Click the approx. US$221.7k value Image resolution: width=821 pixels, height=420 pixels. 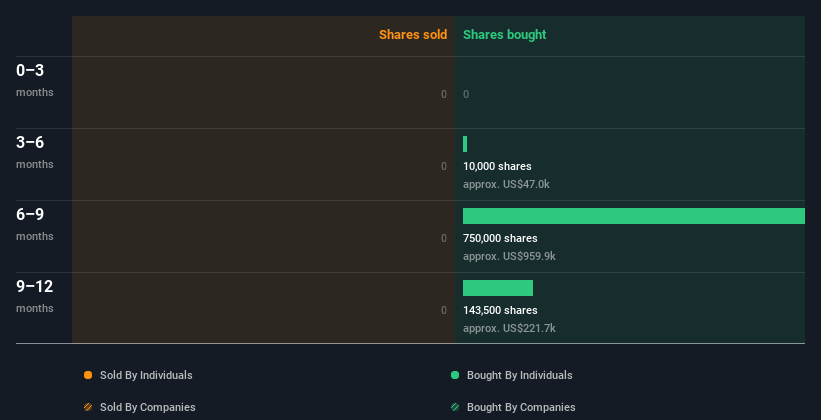click(x=509, y=328)
